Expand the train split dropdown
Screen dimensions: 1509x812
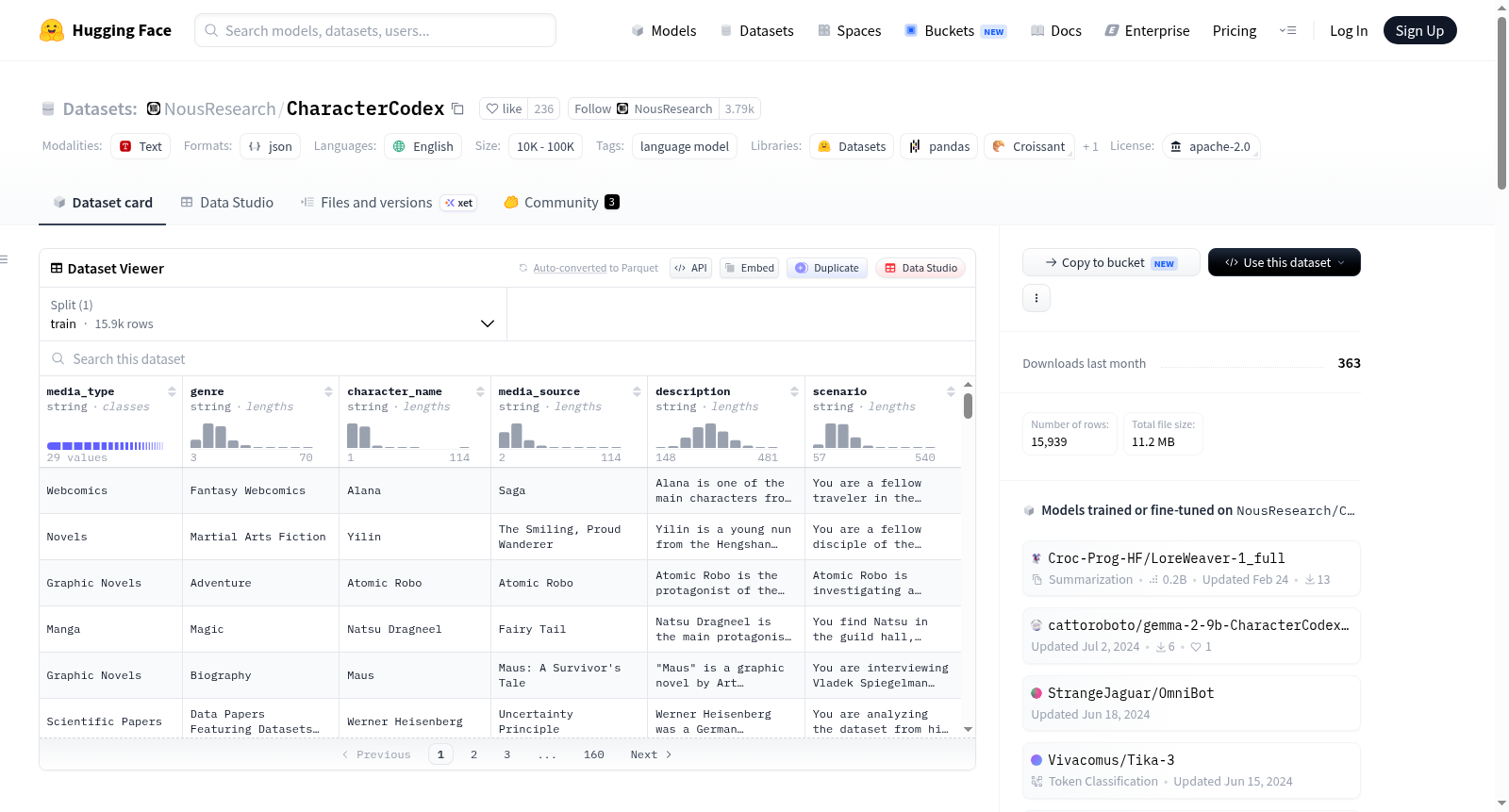[x=273, y=314]
